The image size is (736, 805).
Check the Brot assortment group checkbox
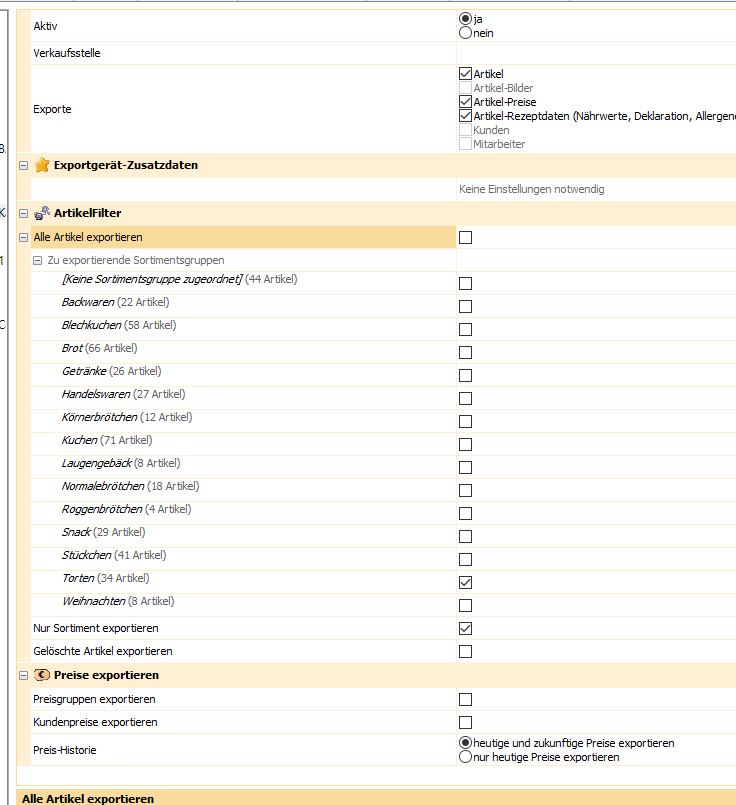click(x=465, y=352)
